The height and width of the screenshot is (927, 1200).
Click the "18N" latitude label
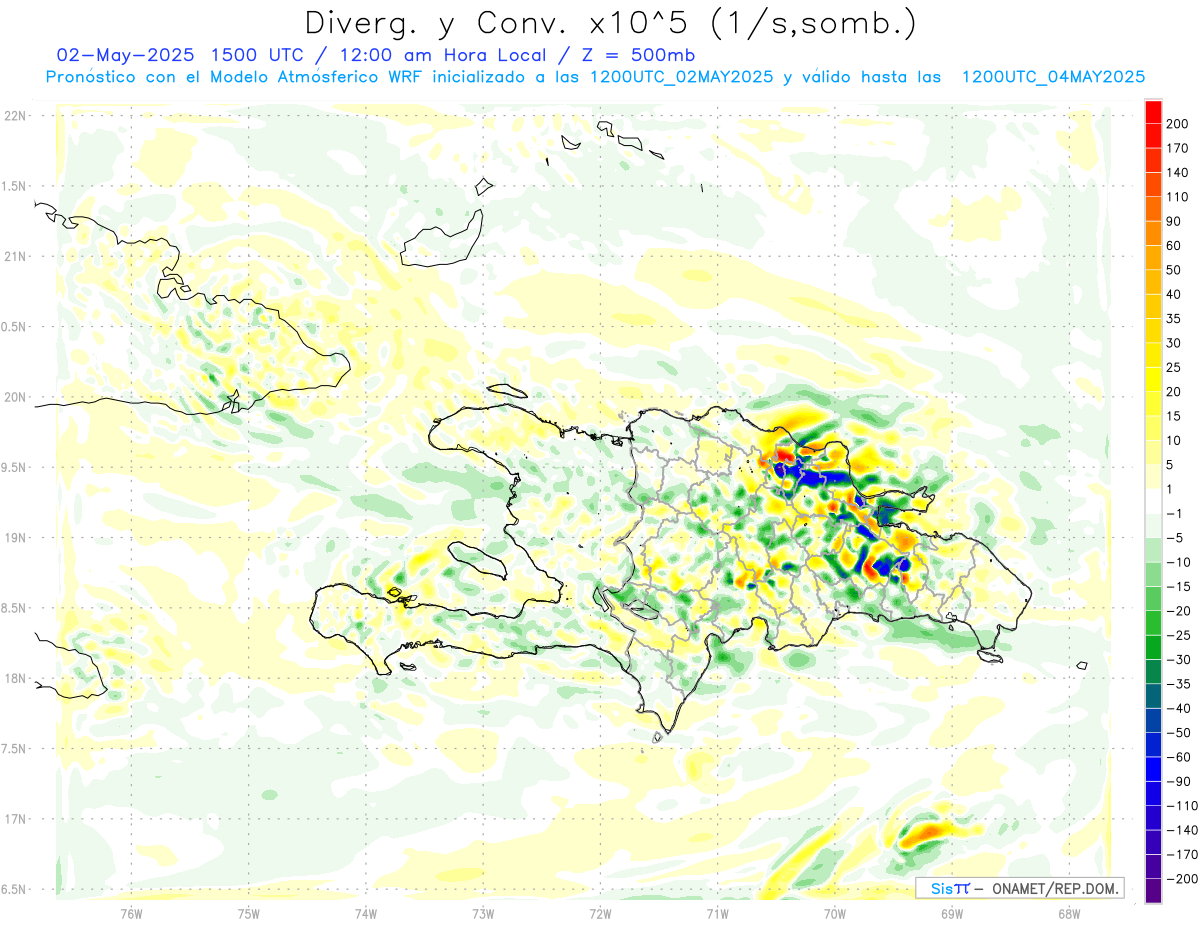coord(15,678)
